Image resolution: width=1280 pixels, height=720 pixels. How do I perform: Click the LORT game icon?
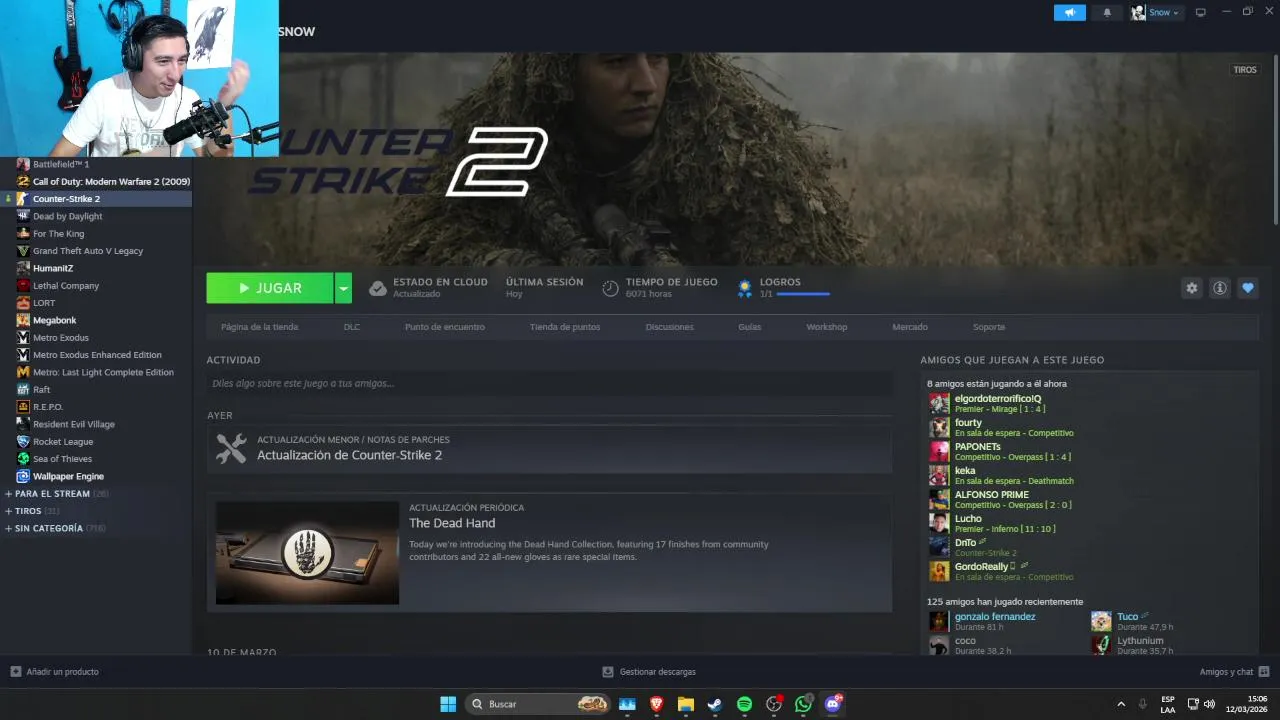tap(23, 303)
